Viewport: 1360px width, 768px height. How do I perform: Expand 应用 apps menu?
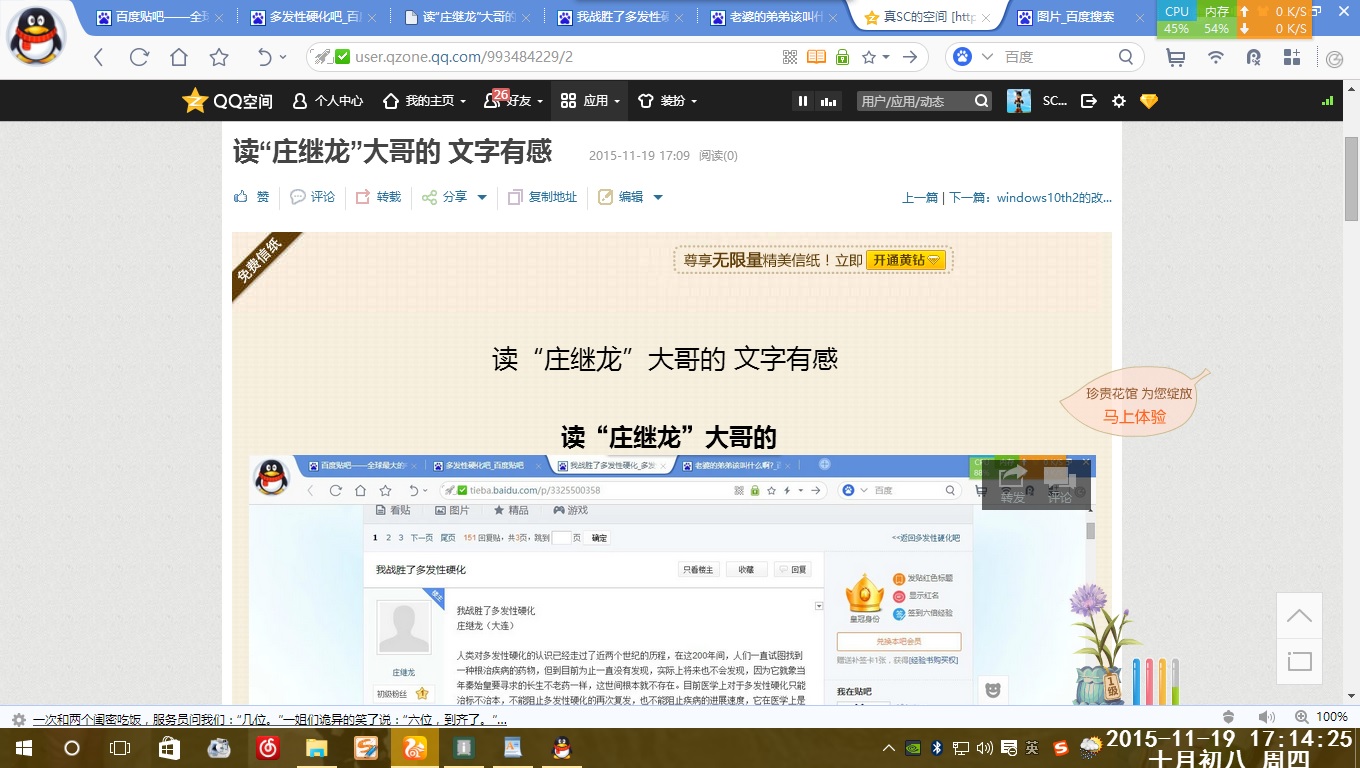pos(590,101)
